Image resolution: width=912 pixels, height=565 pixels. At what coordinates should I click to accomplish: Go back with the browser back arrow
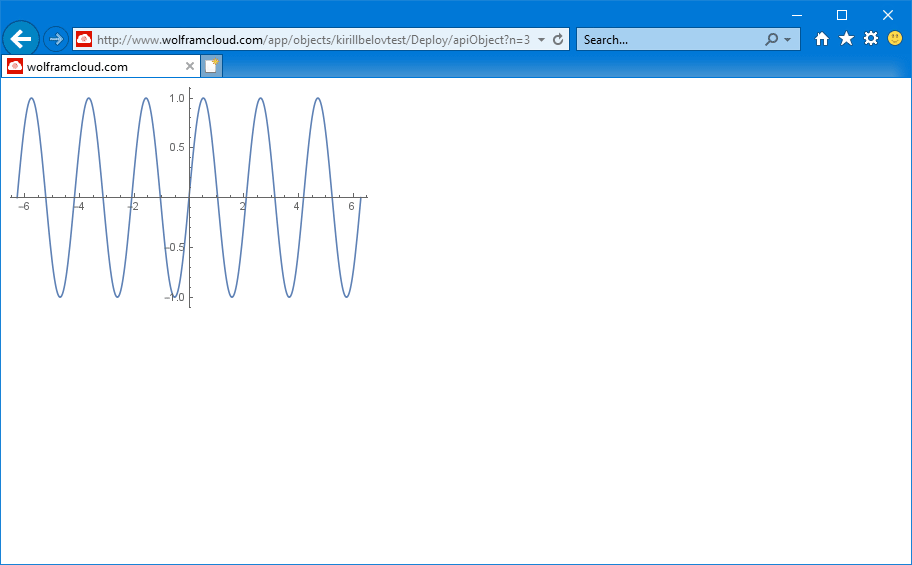[x=21, y=40]
